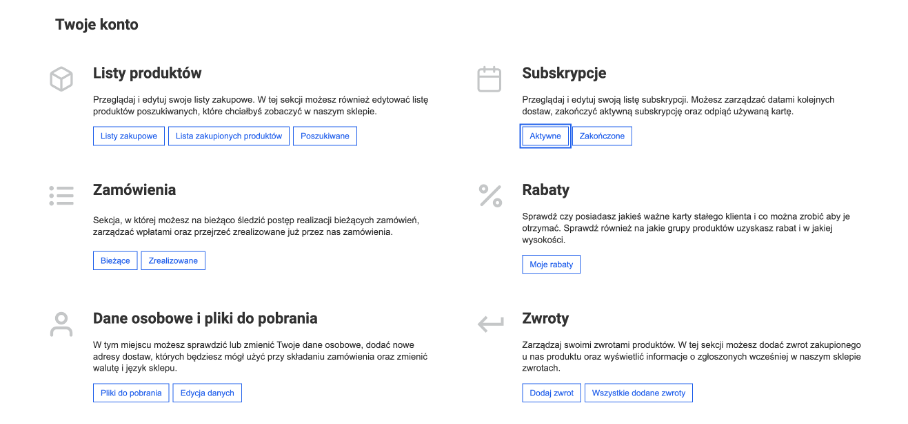Click the return arrow icon beside Zwroty
The width and height of the screenshot is (908, 424).
click(490, 324)
